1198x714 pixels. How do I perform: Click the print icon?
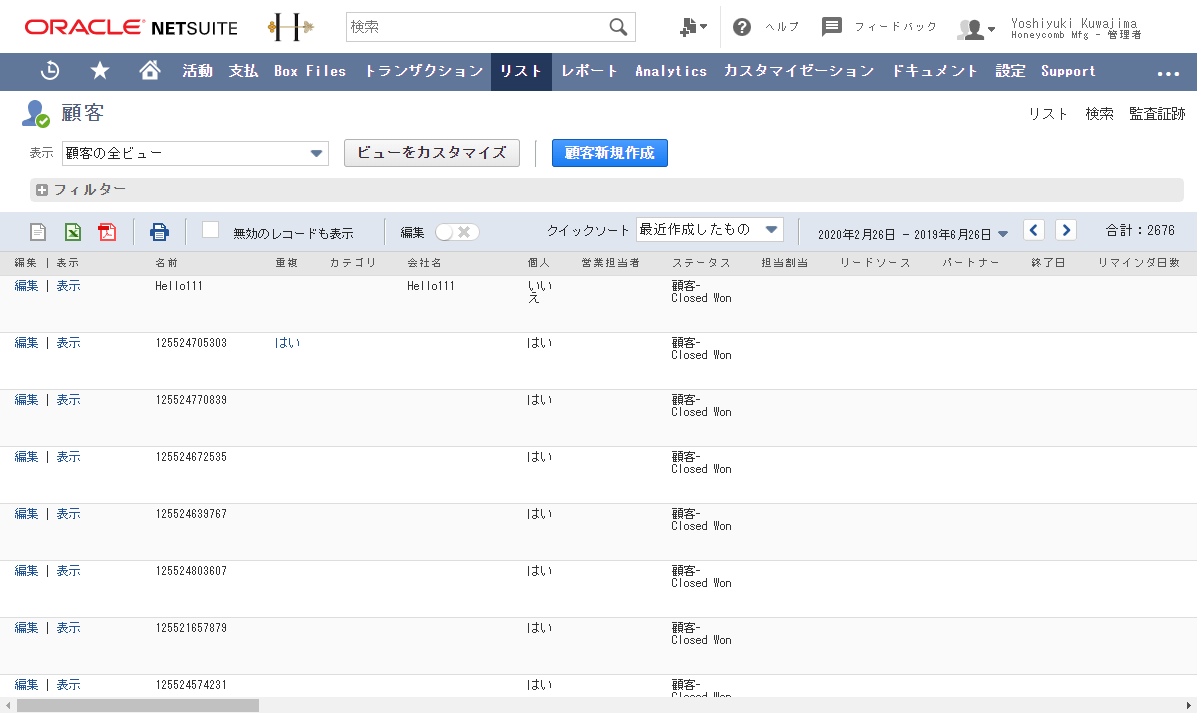159,231
